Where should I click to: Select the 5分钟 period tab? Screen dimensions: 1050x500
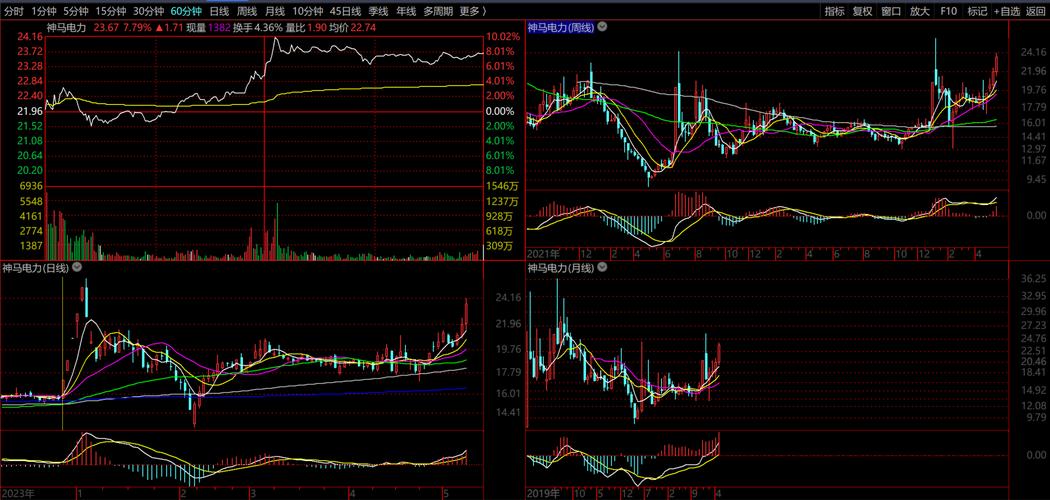76,11
